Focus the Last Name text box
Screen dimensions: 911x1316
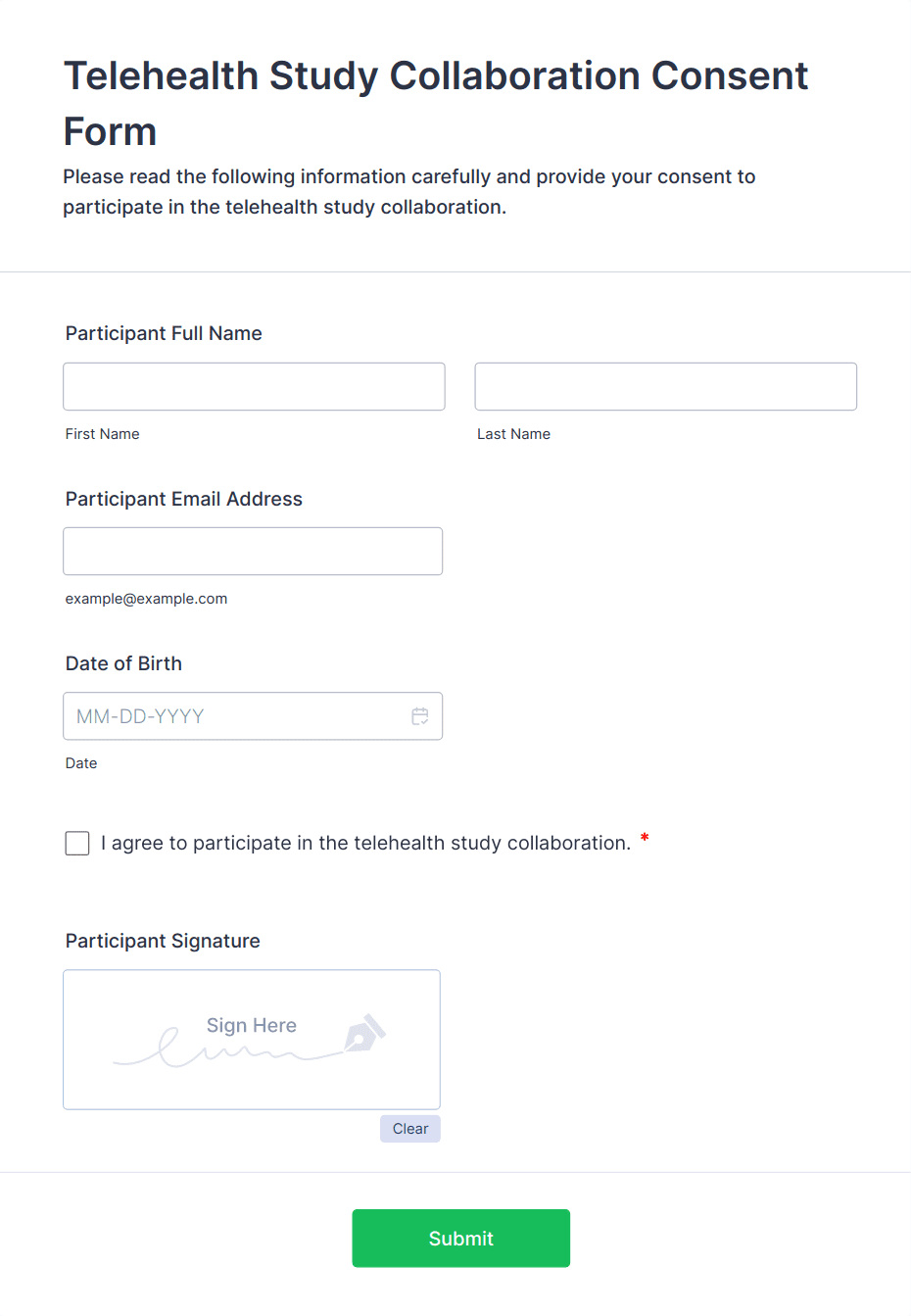[x=665, y=386]
